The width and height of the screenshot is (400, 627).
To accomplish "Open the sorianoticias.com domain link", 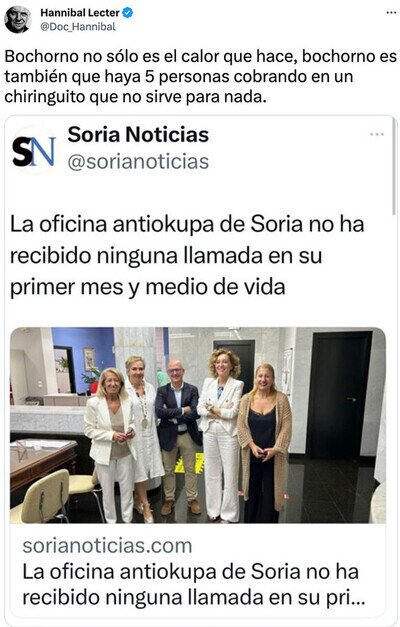I will pyautogui.click(x=107, y=546).
